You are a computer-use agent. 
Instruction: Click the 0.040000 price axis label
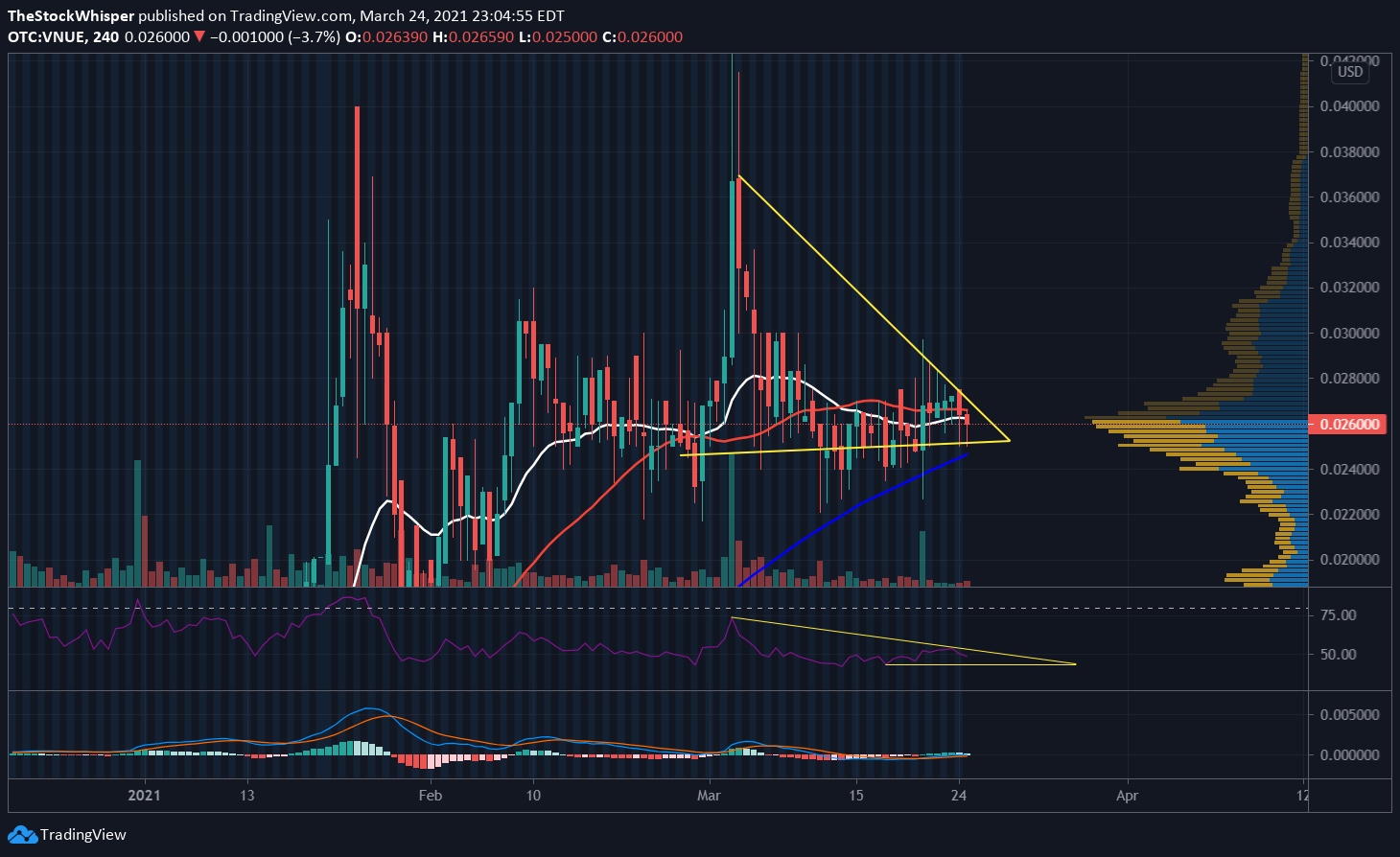click(1350, 105)
